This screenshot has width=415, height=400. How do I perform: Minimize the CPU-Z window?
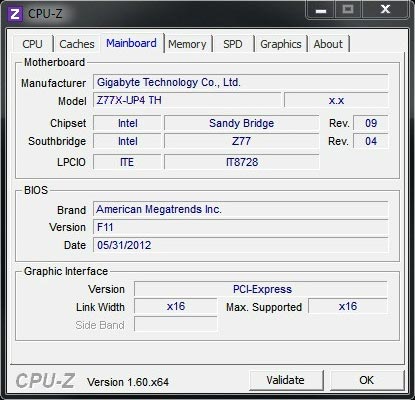pos(321,11)
